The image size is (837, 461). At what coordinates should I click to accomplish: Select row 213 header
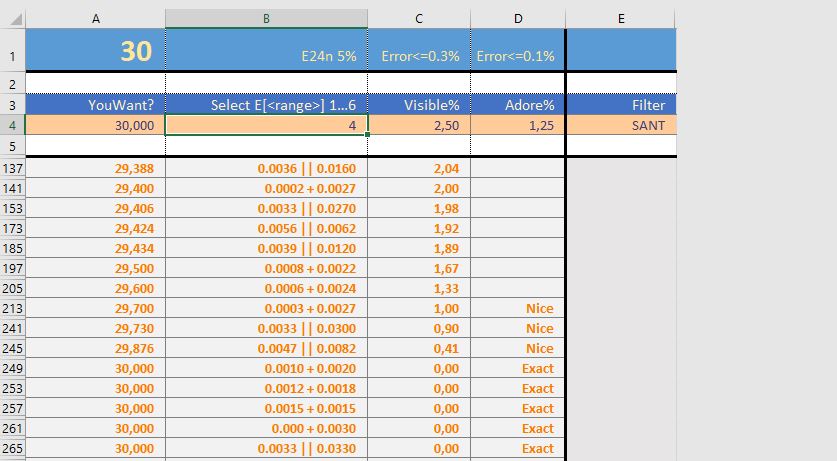pyautogui.click(x=13, y=308)
